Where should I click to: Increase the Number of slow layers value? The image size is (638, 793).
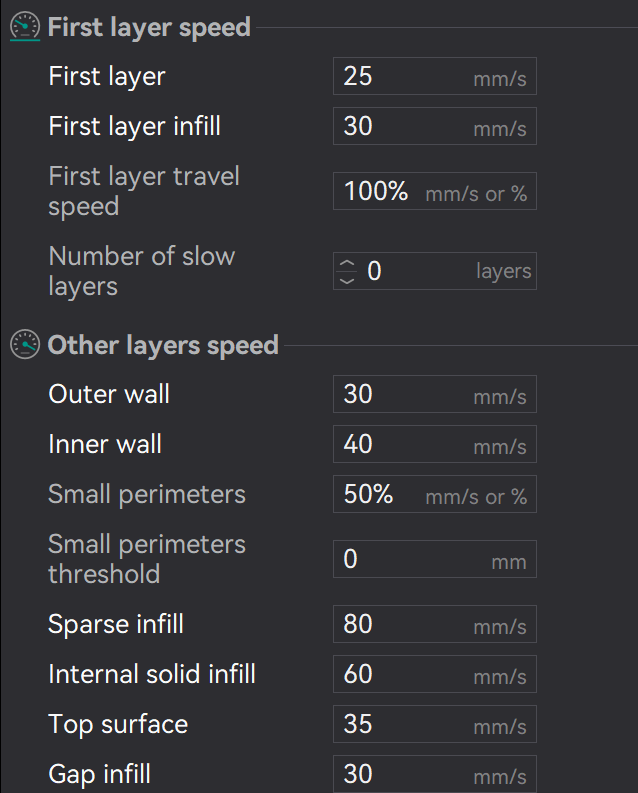(347, 264)
